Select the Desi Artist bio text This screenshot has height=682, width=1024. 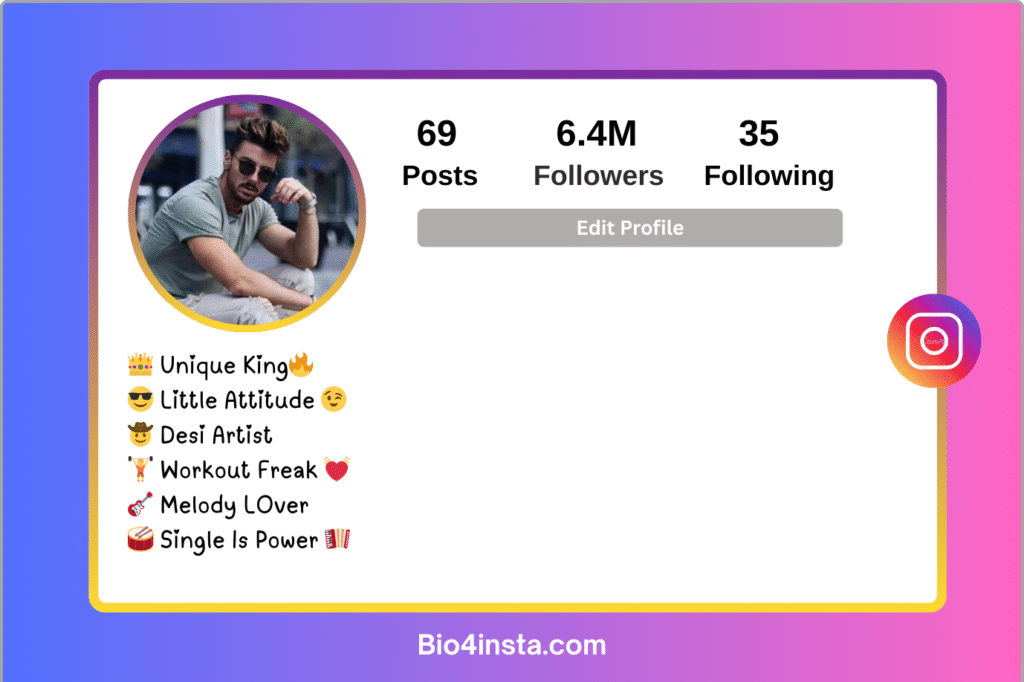(216, 435)
